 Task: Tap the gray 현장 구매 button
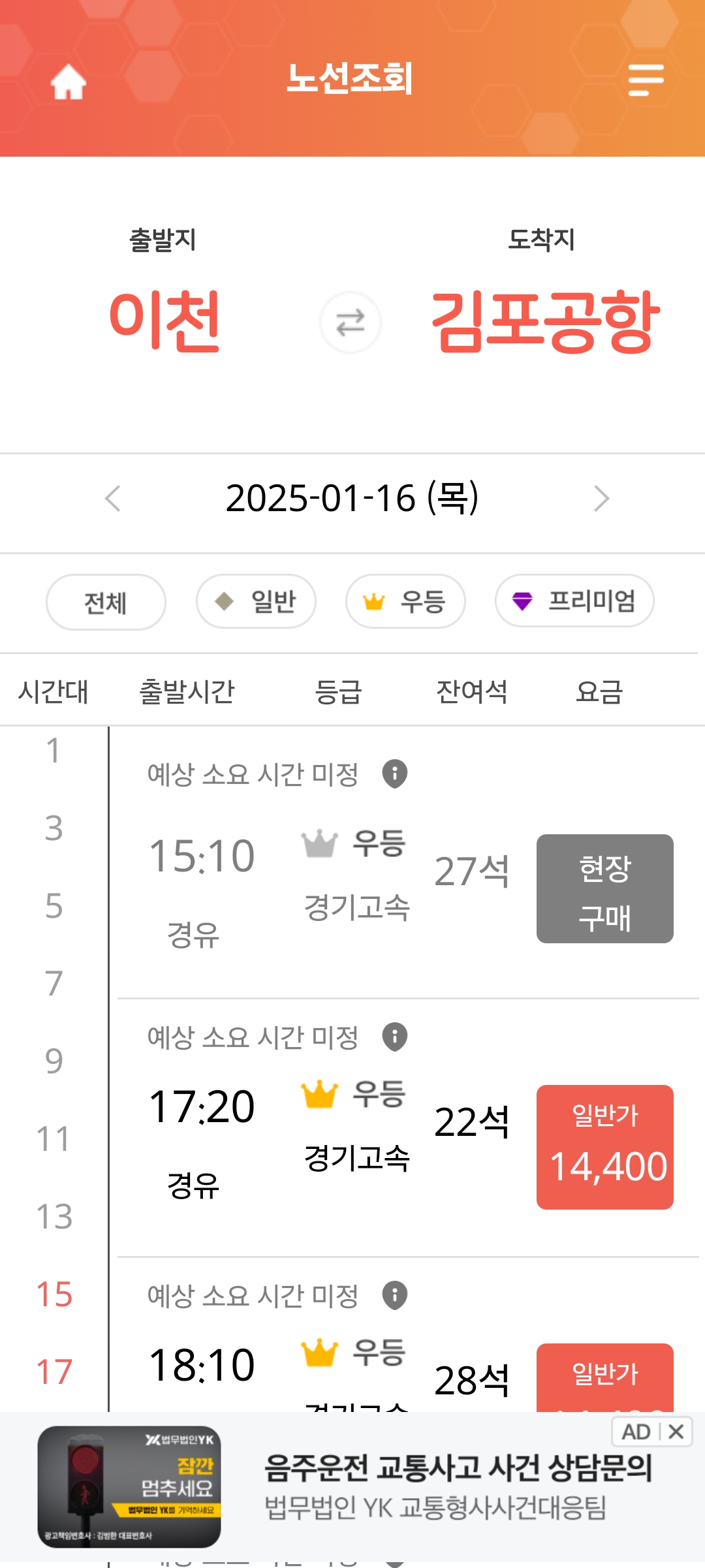point(605,888)
